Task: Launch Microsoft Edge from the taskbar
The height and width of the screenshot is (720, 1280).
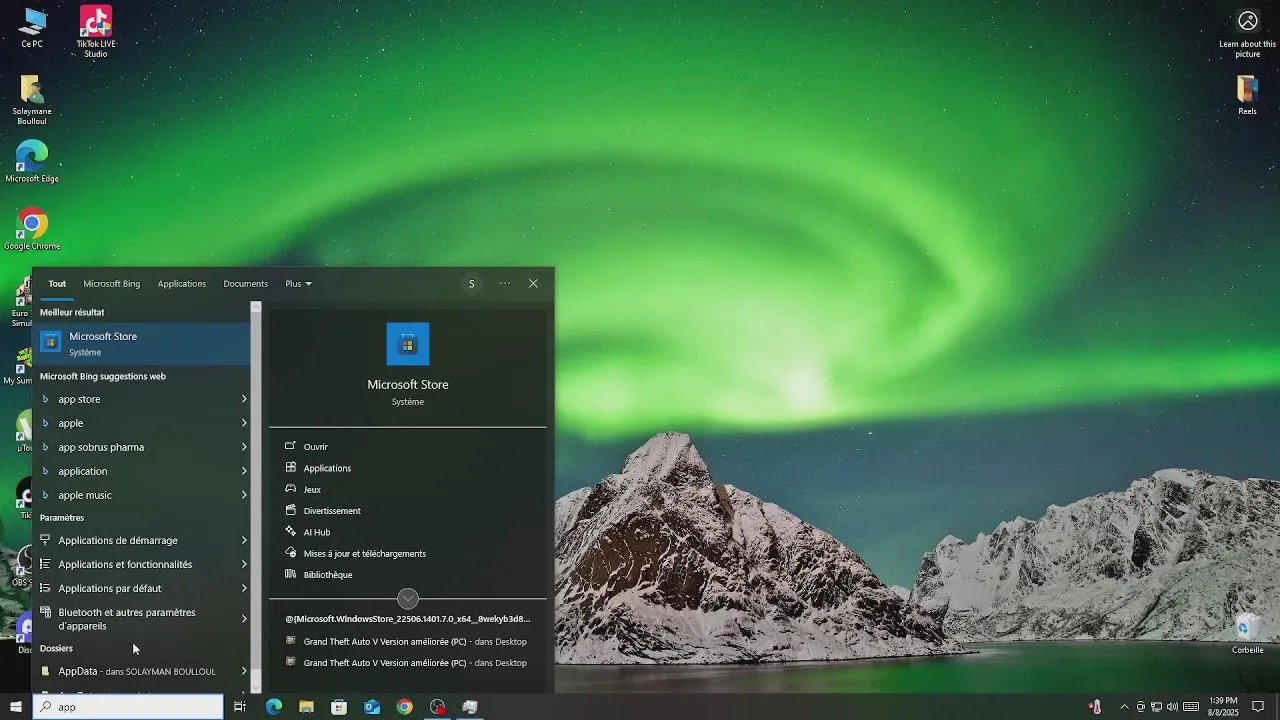Action: [x=273, y=707]
